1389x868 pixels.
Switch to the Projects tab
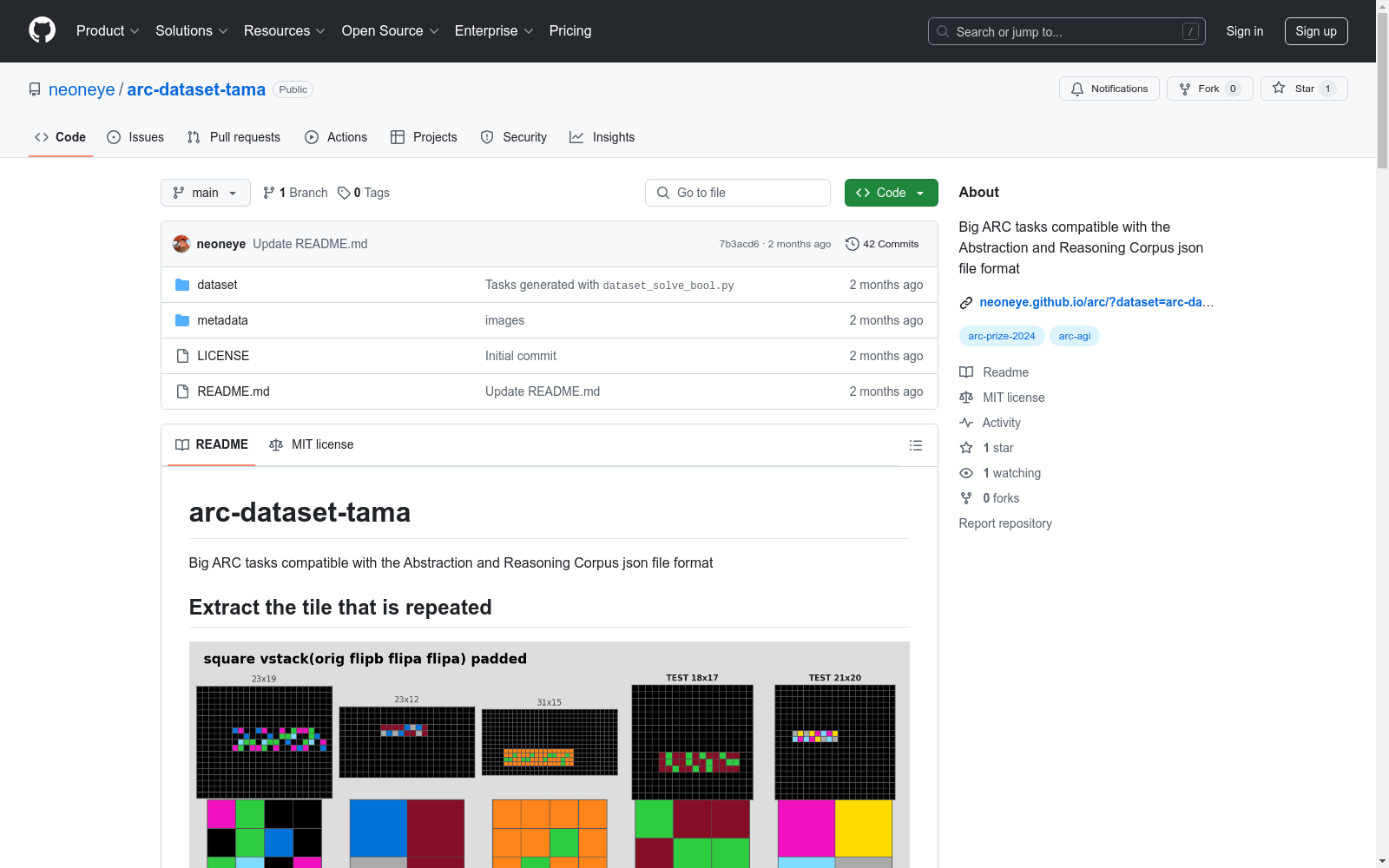tap(424, 137)
